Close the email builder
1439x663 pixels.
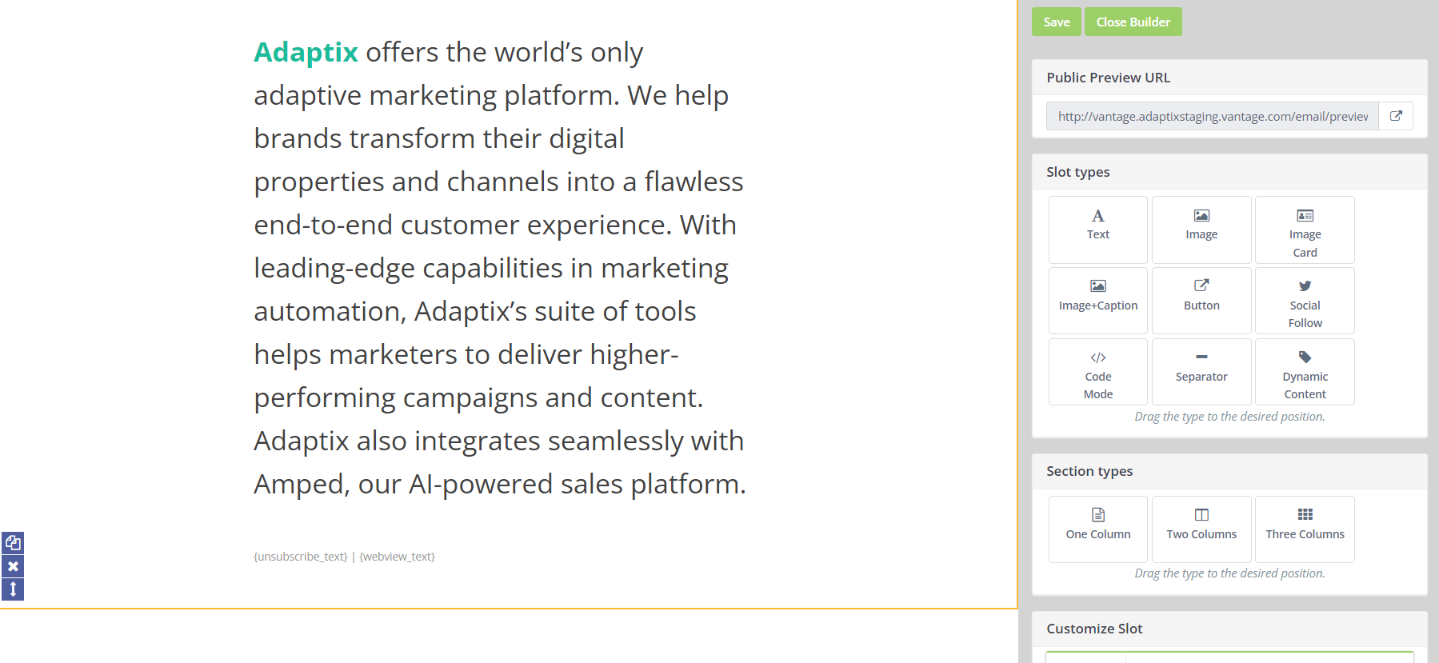[1132, 21]
